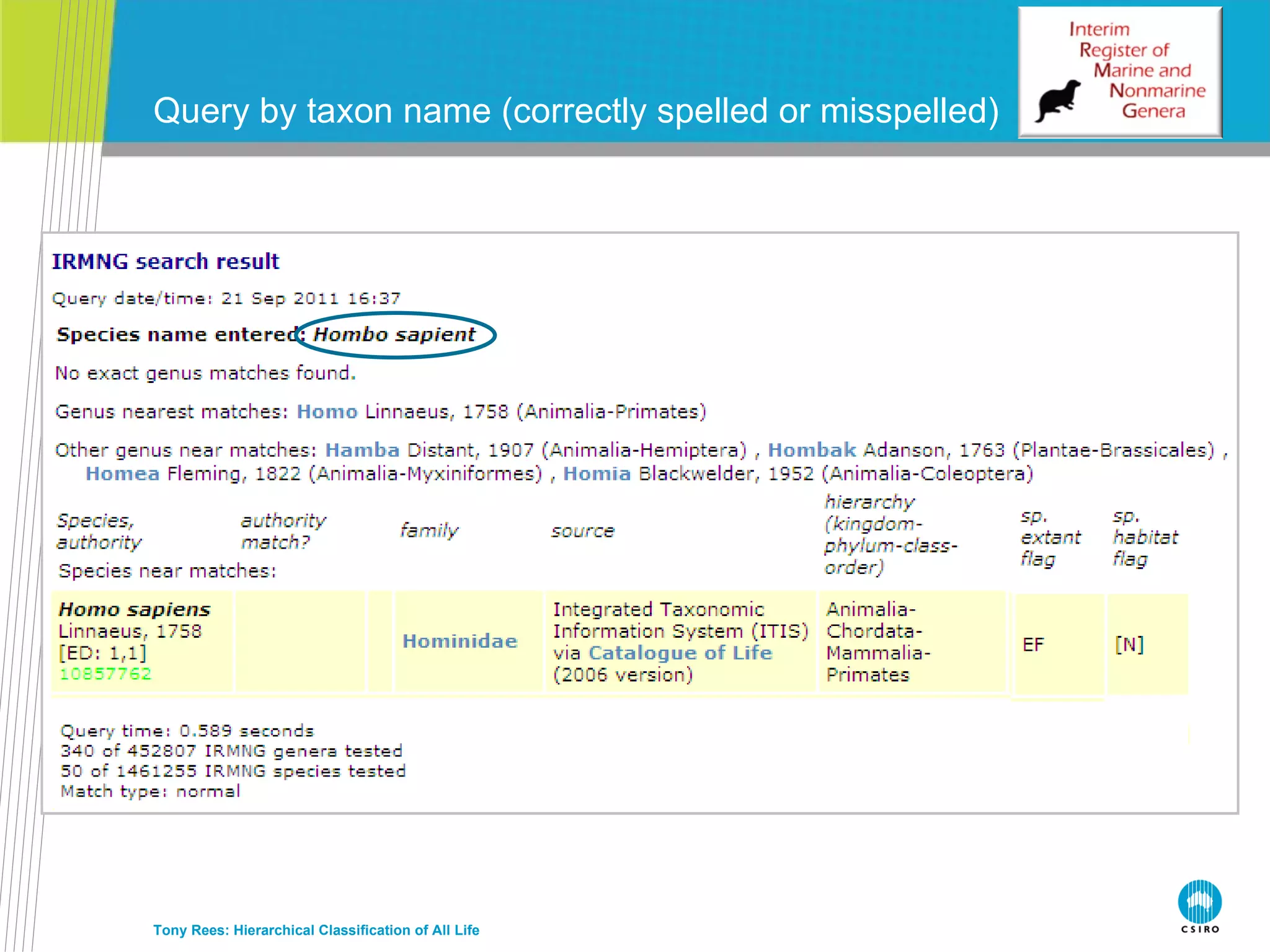This screenshot has height=952, width=1270.
Task: Click 'No exact genus matches found.' text
Action: coord(205,373)
